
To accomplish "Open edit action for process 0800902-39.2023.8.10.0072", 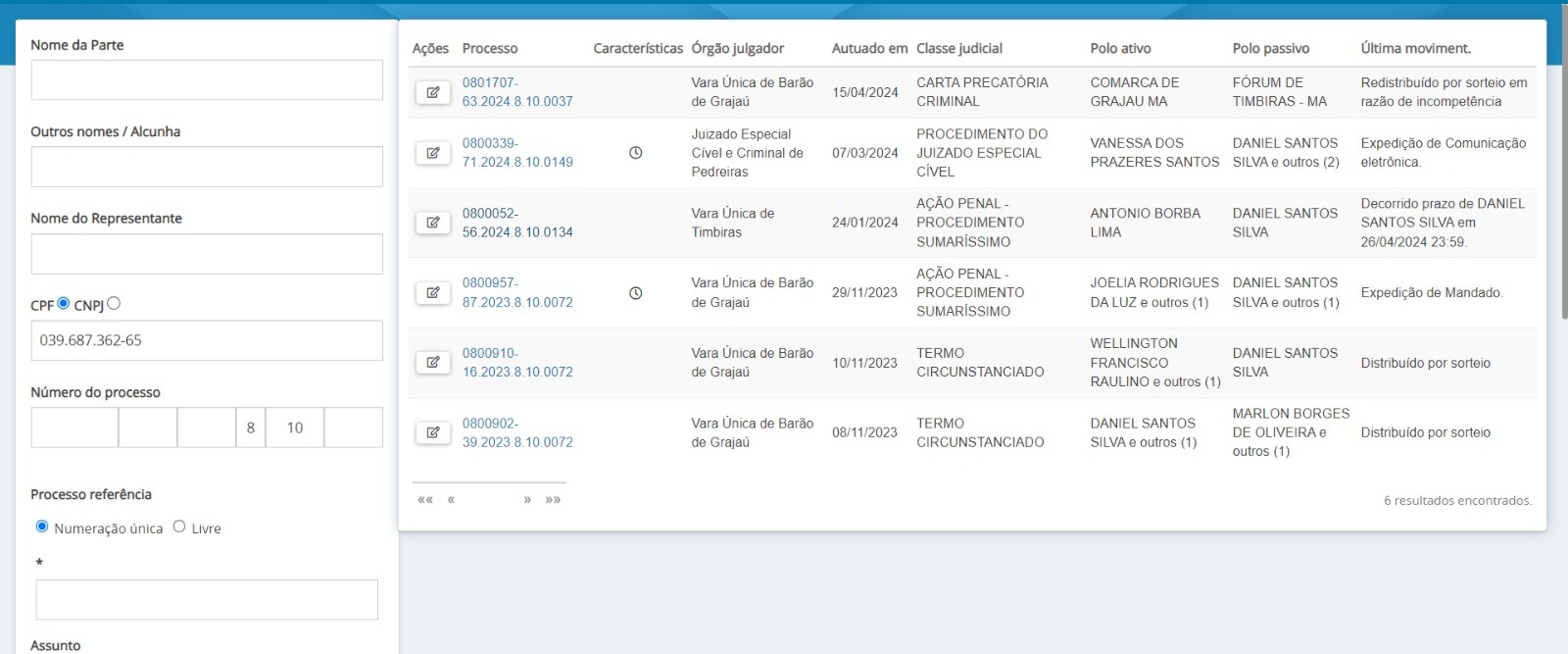I will (432, 432).
